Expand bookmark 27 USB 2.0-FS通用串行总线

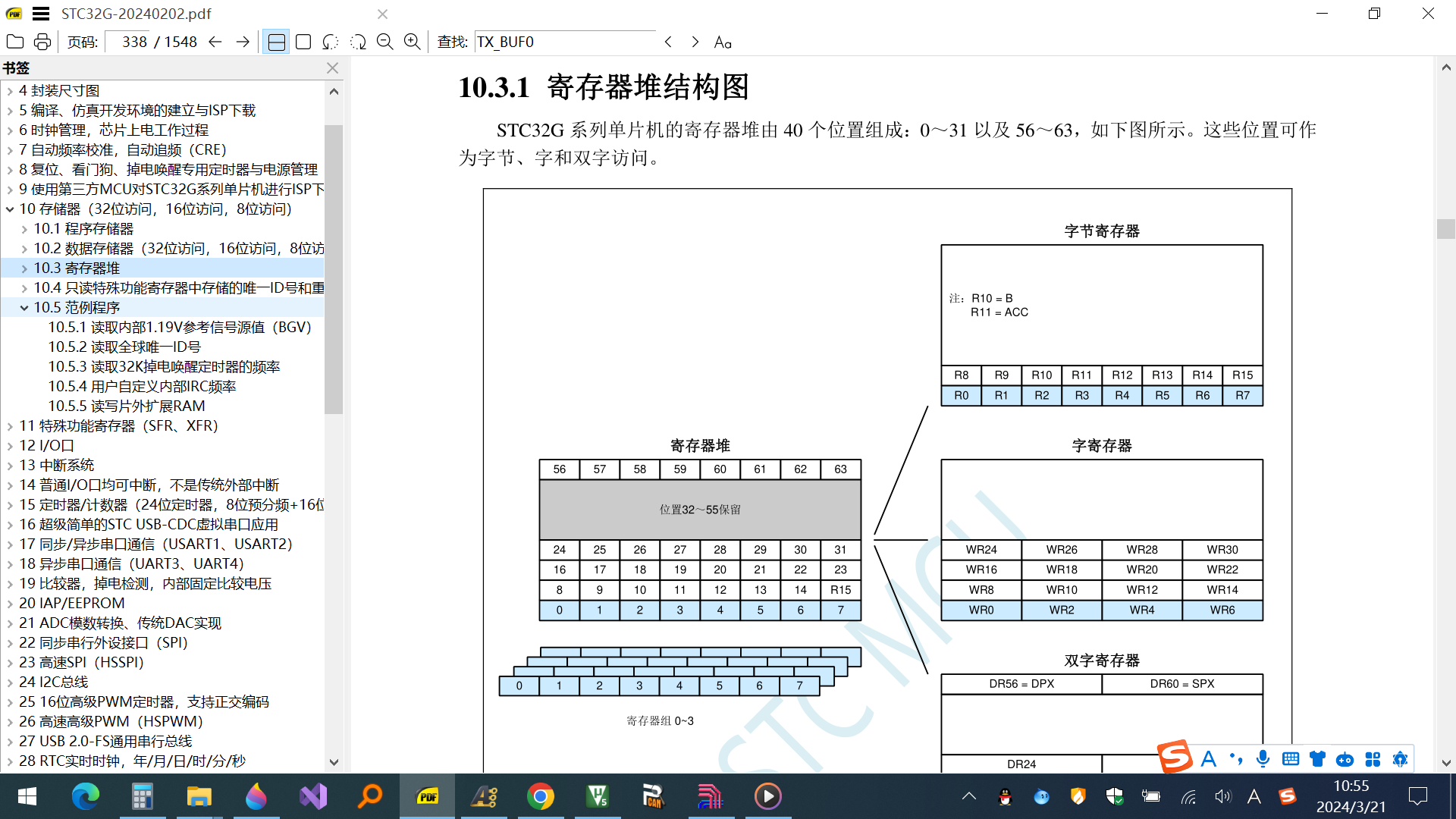[x=10, y=742]
